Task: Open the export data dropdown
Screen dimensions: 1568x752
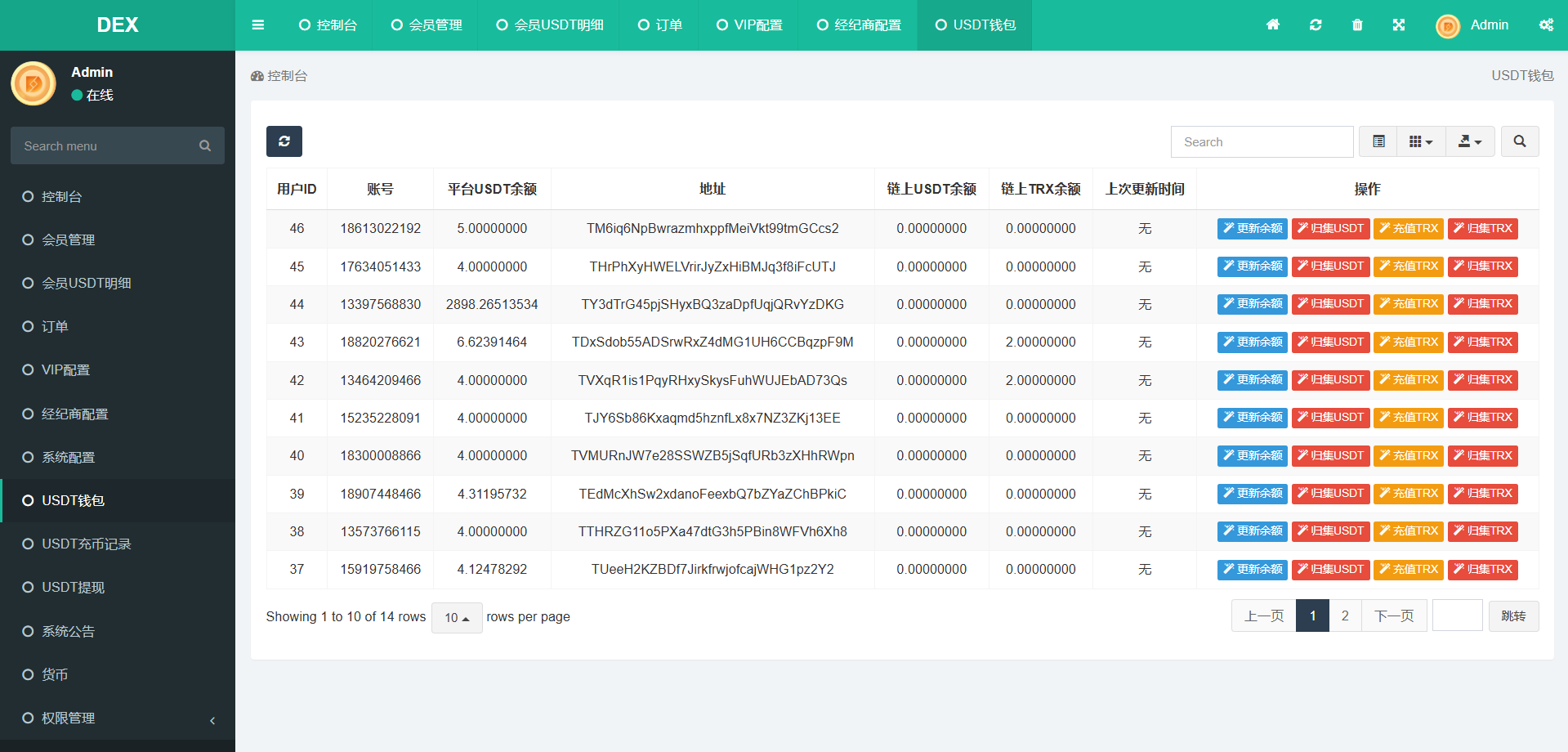Action: pos(1470,141)
